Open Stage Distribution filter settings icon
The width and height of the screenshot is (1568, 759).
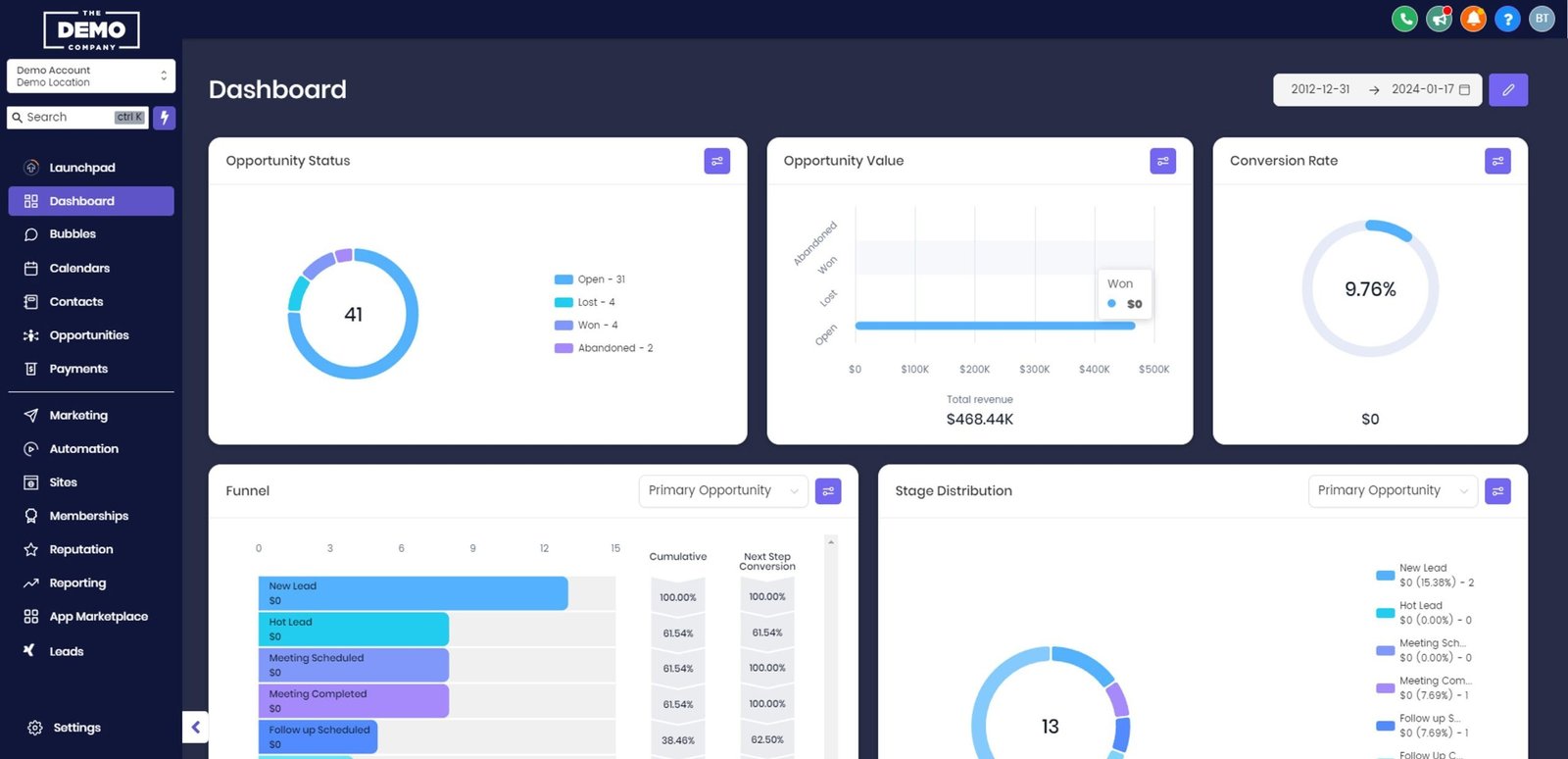[x=1497, y=491]
